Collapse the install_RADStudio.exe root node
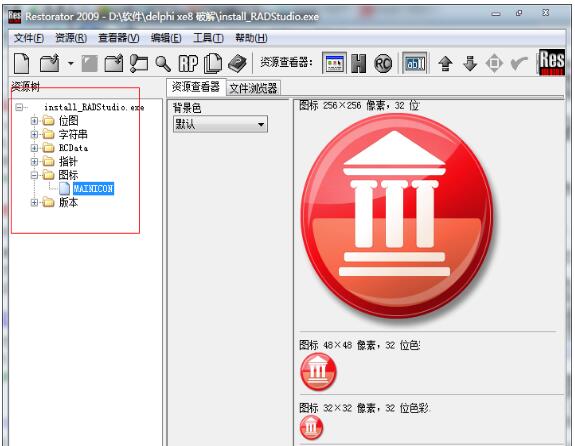Image resolution: width=575 pixels, height=446 pixels. coord(19,107)
